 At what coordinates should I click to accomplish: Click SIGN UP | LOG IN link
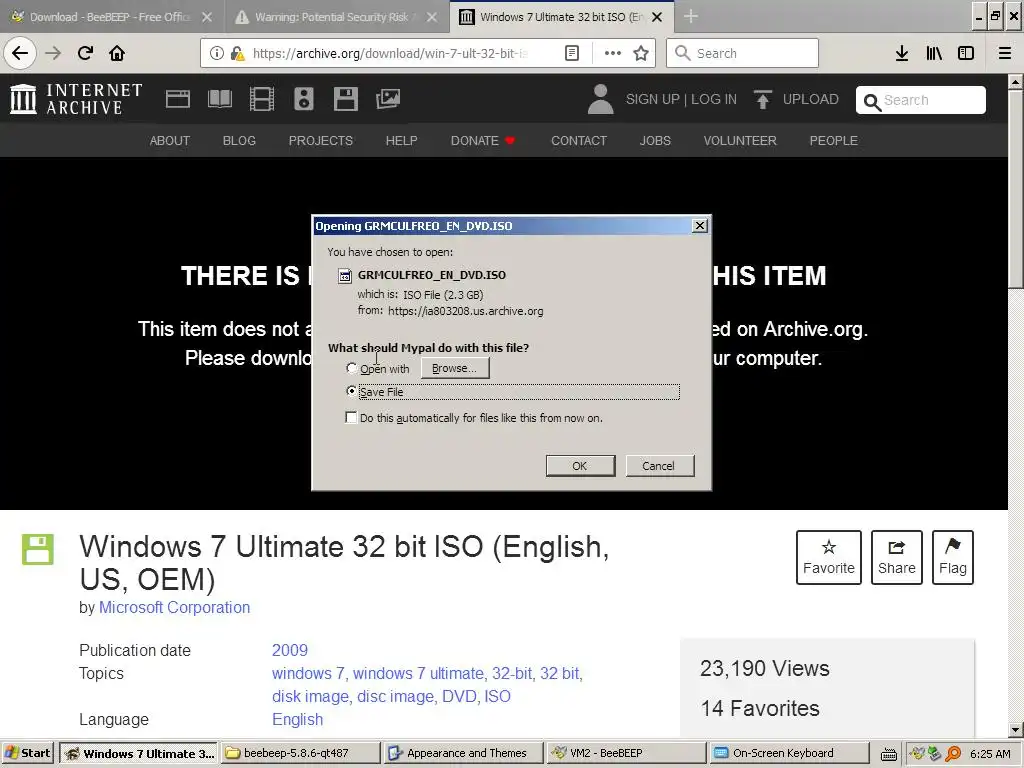(681, 99)
